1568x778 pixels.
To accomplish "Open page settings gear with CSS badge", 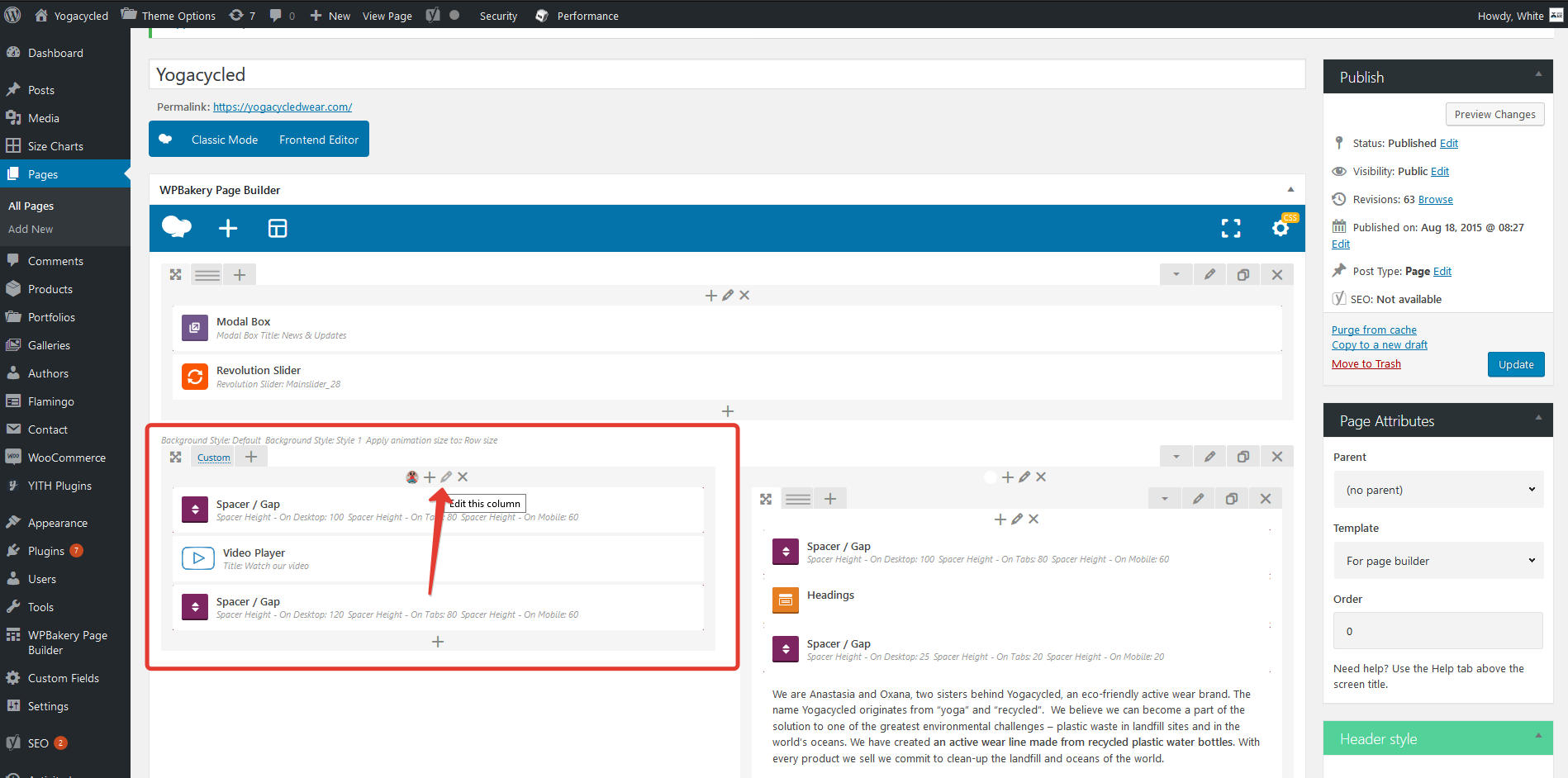I will [x=1281, y=228].
